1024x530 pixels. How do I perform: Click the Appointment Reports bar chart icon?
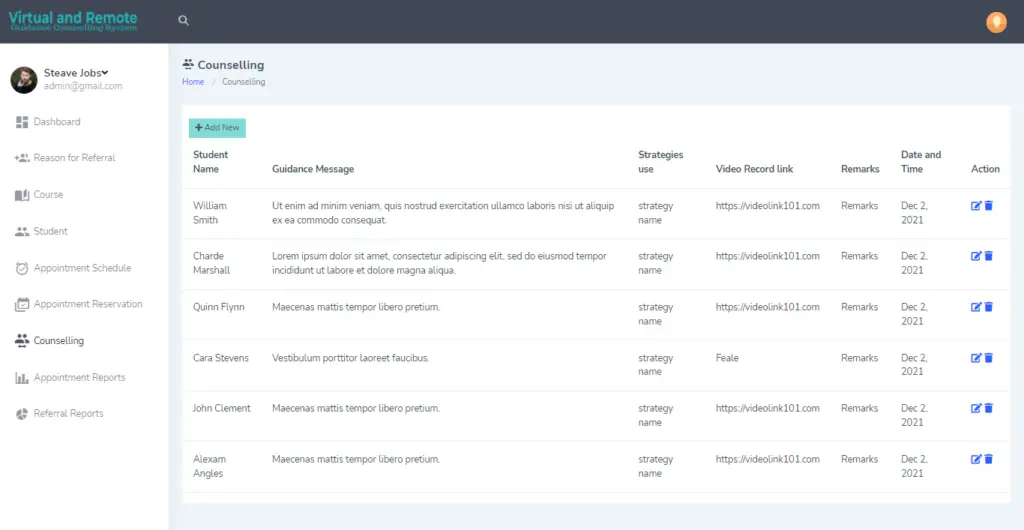click(x=22, y=377)
